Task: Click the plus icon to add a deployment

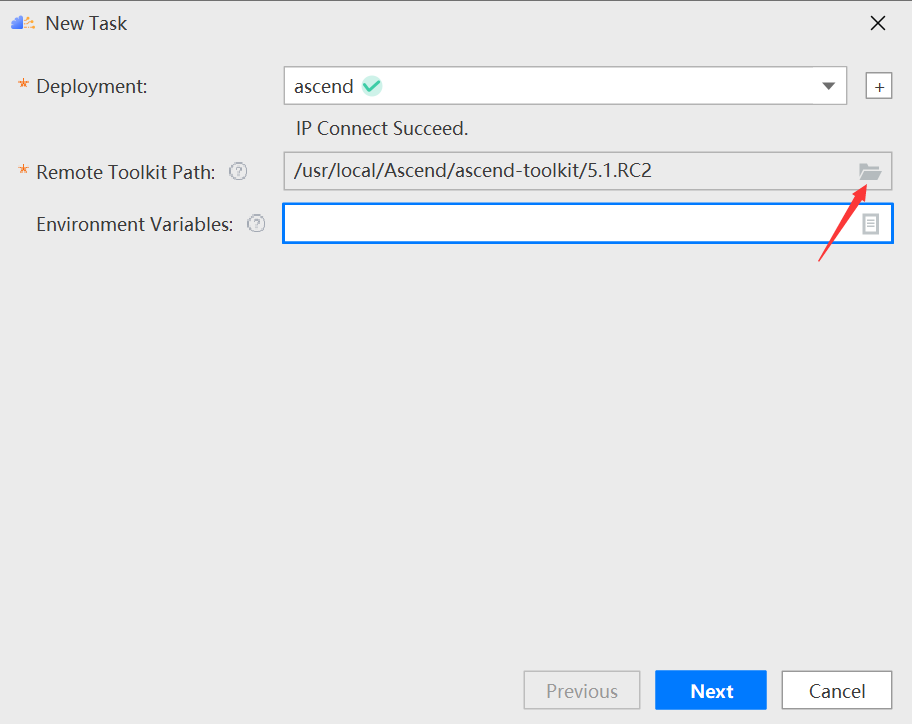Action: (x=879, y=87)
